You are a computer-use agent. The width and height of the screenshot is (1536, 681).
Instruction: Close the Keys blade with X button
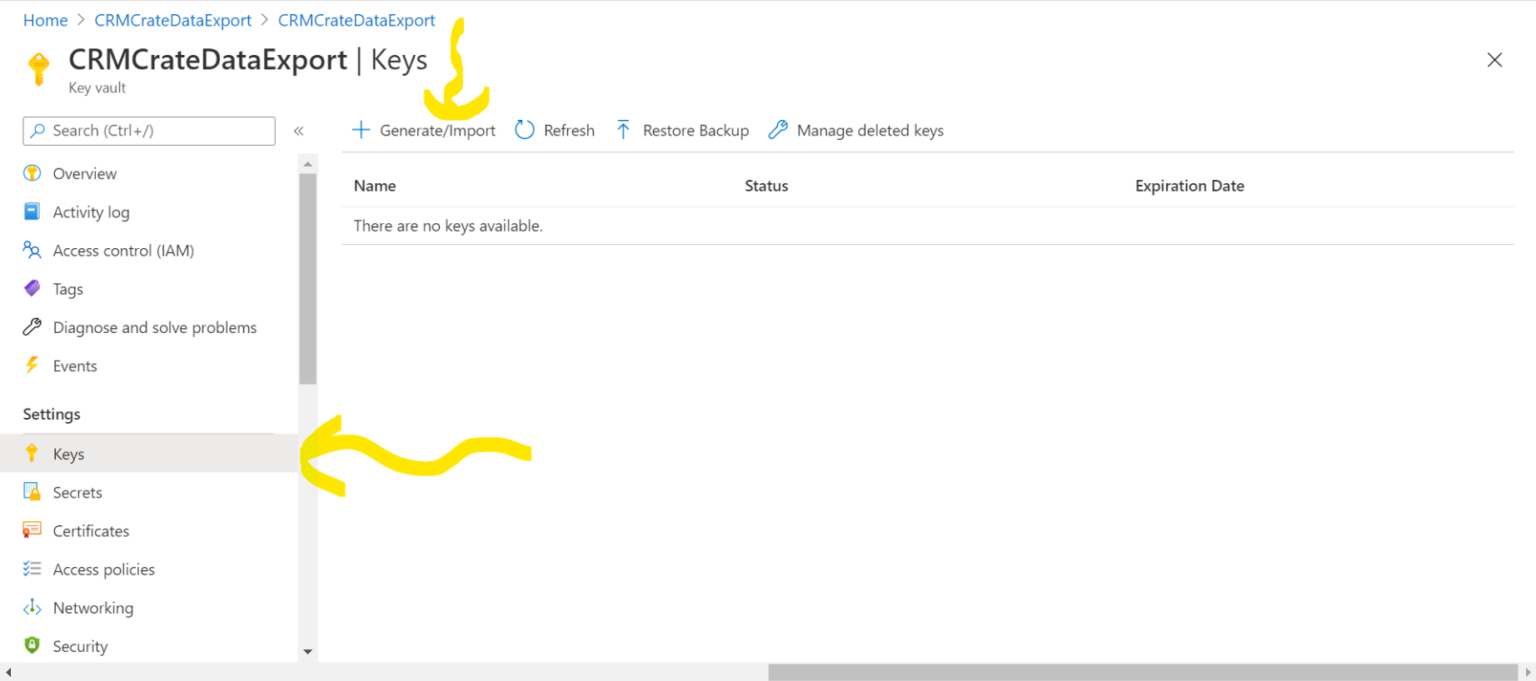[x=1494, y=60]
